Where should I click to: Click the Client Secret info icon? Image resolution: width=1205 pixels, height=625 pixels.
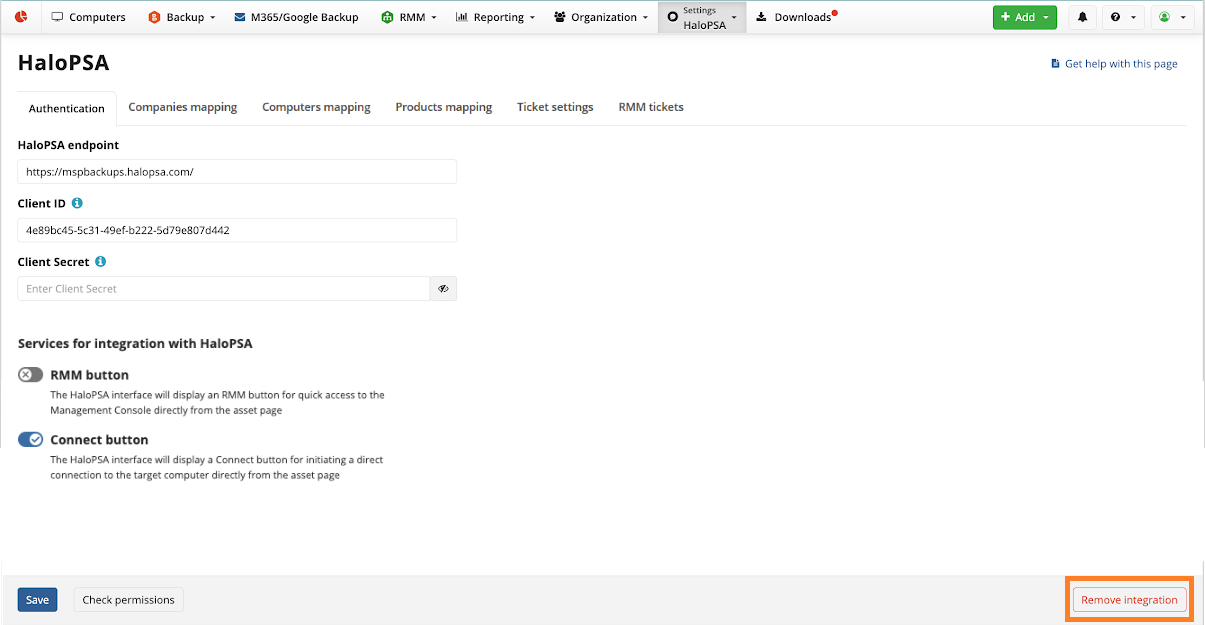coord(101,262)
